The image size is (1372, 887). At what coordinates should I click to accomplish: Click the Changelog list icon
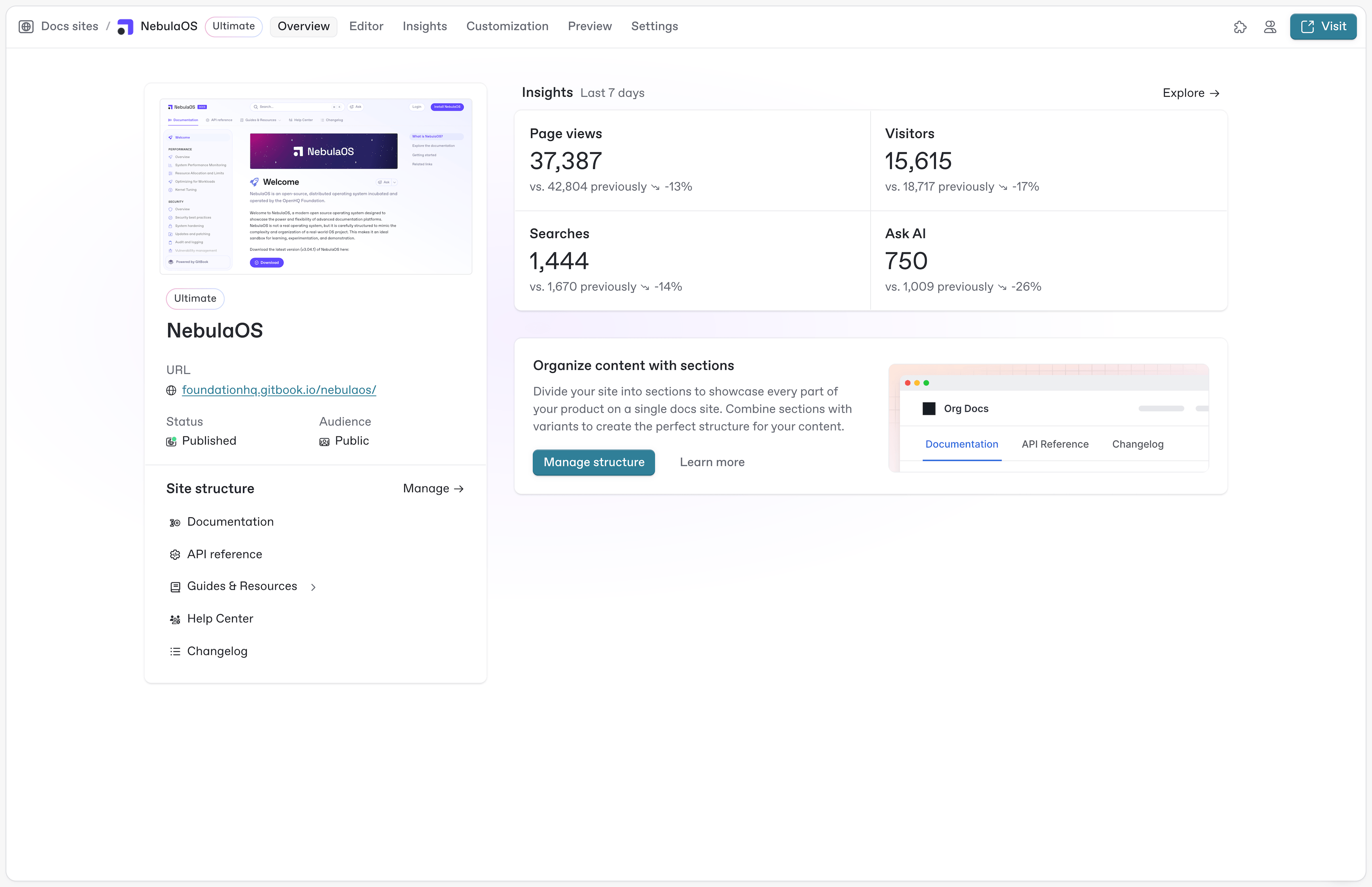175,651
